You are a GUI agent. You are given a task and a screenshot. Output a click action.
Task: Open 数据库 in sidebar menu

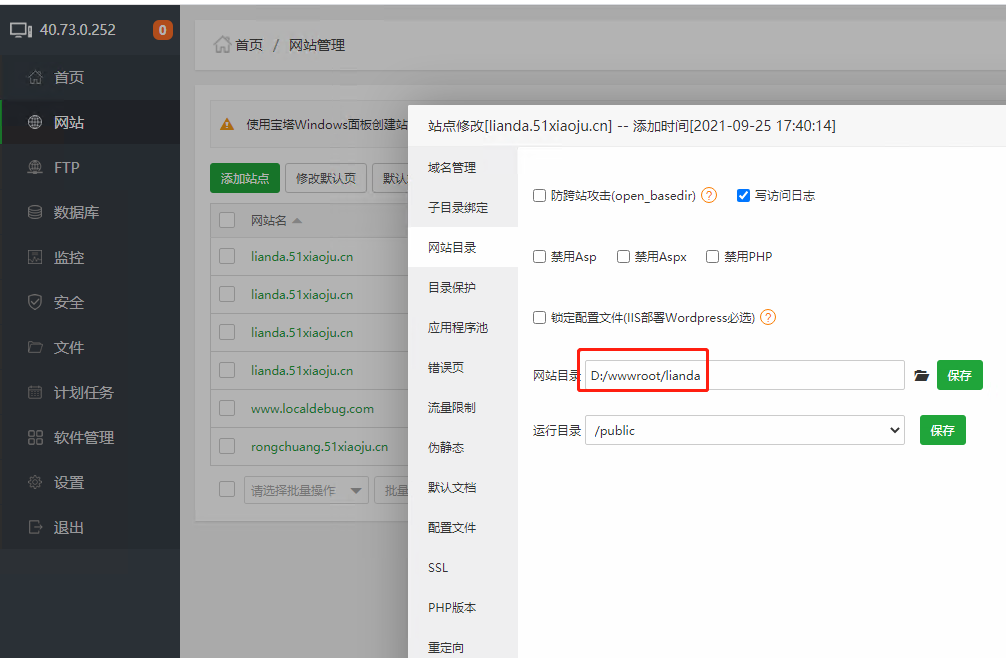(x=90, y=212)
